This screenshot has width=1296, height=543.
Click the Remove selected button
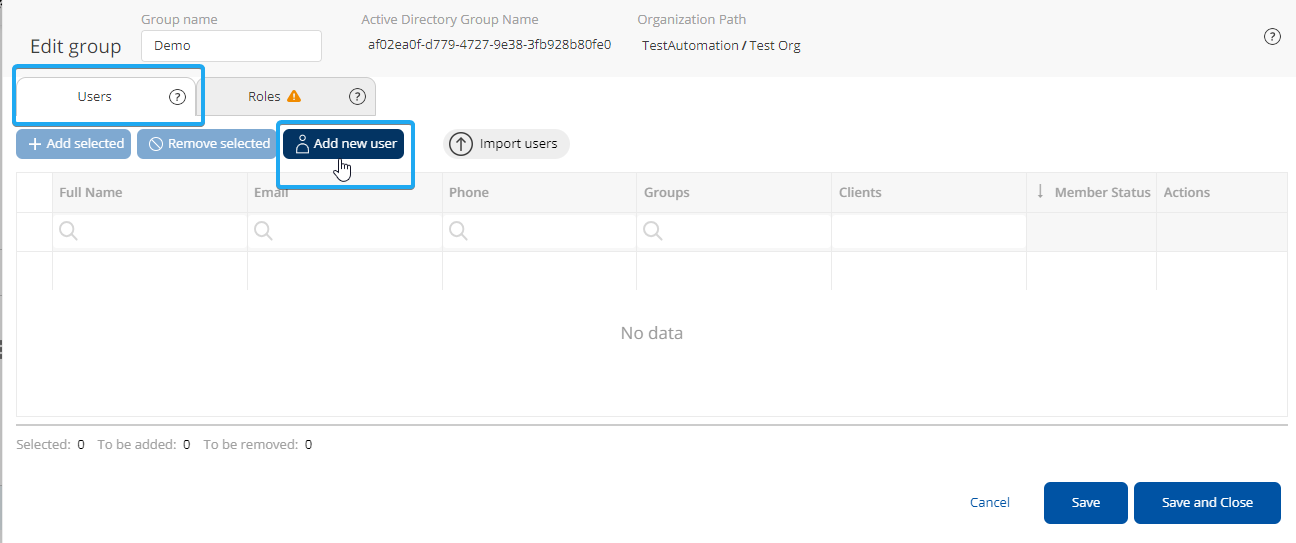coord(207,144)
